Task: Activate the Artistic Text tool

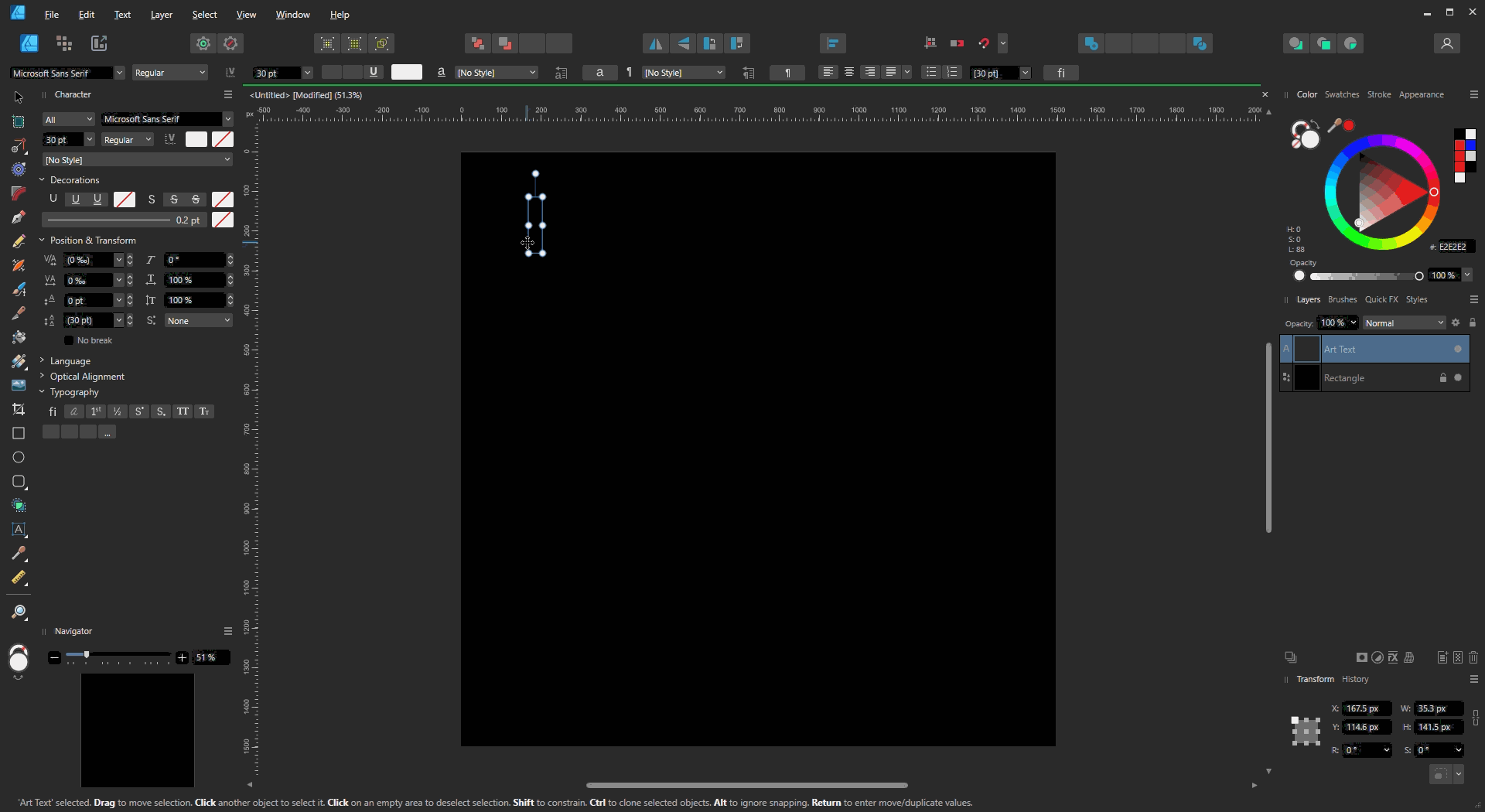Action: coord(19,530)
